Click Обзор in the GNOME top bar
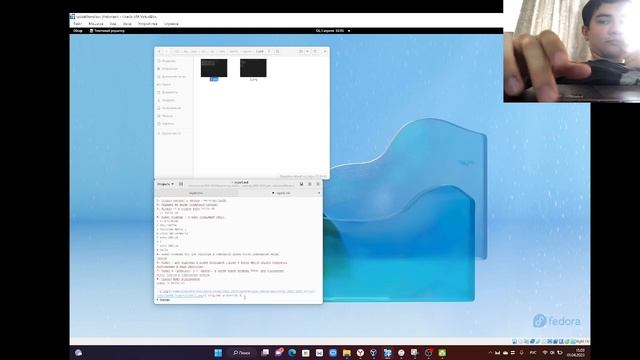Viewport: 640px width, 360px height. (78, 31)
